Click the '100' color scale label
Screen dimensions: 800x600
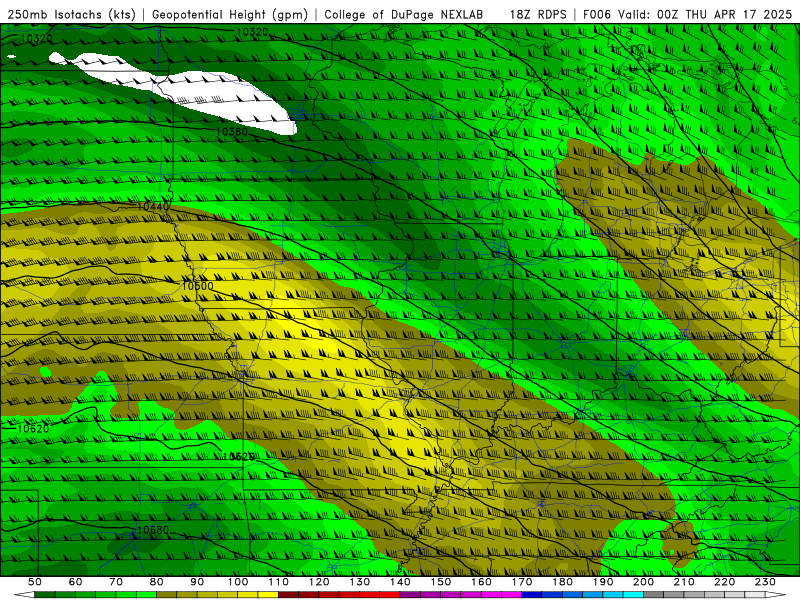click(238, 582)
